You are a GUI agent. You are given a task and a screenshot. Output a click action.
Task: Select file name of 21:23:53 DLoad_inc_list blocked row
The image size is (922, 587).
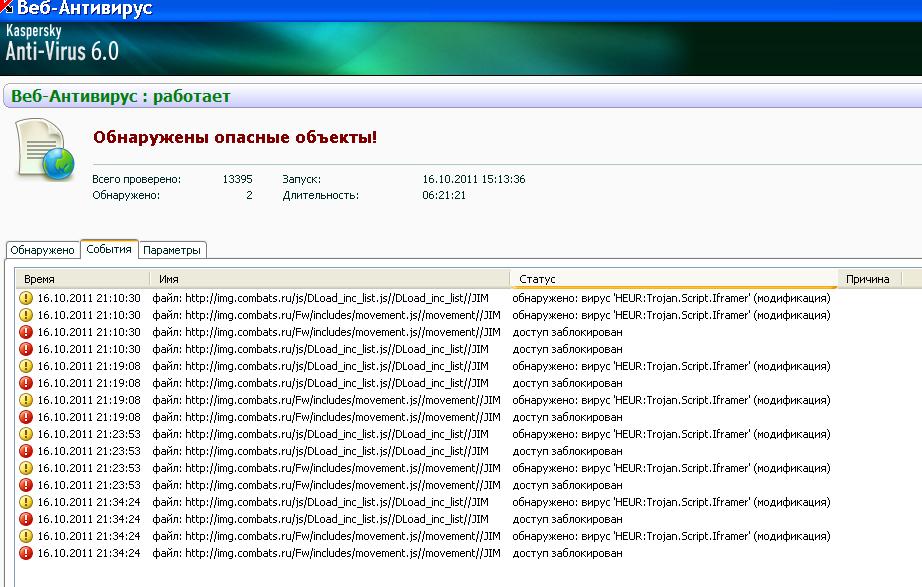tap(320, 452)
